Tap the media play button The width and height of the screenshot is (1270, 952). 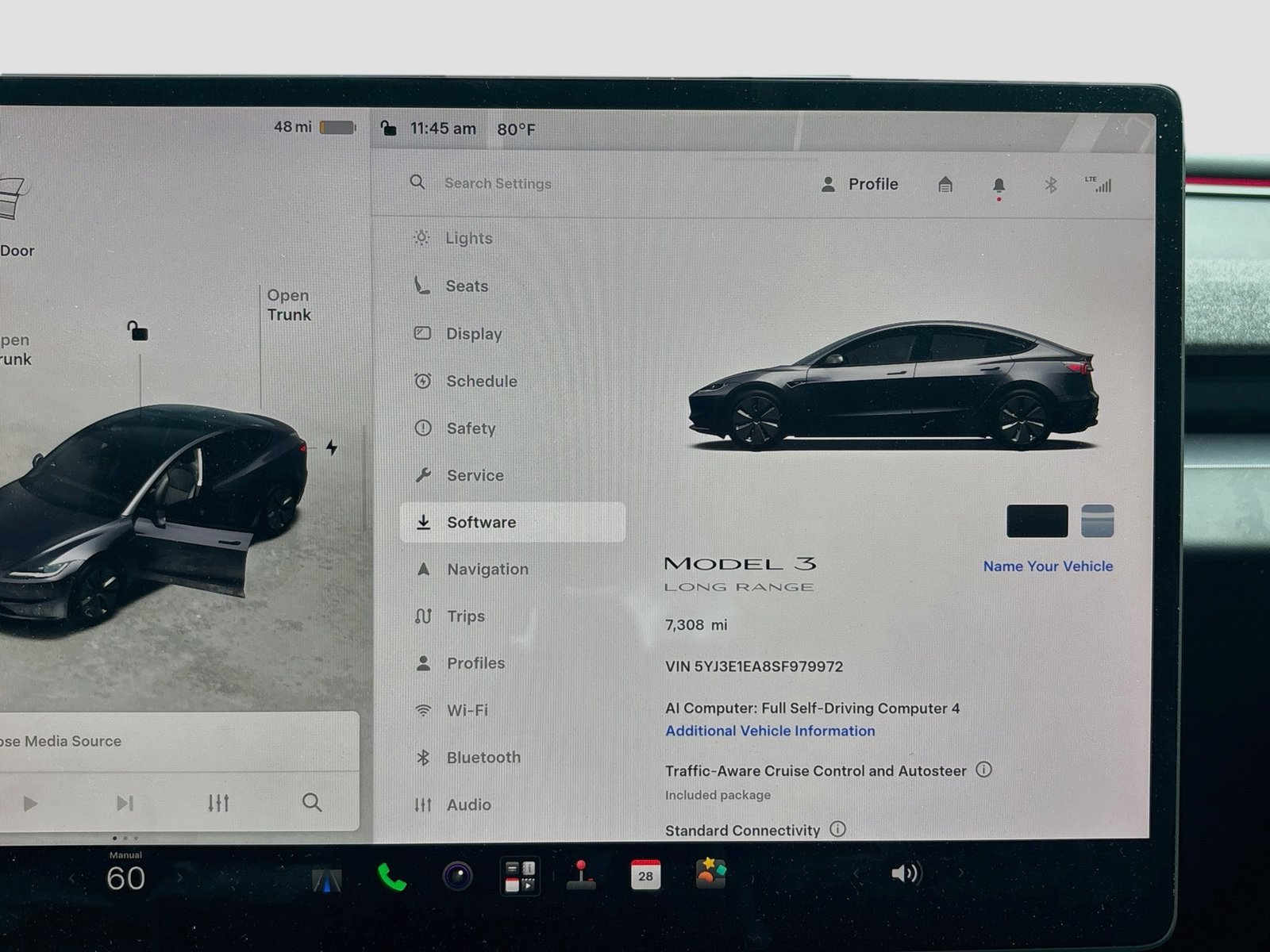click(x=30, y=804)
